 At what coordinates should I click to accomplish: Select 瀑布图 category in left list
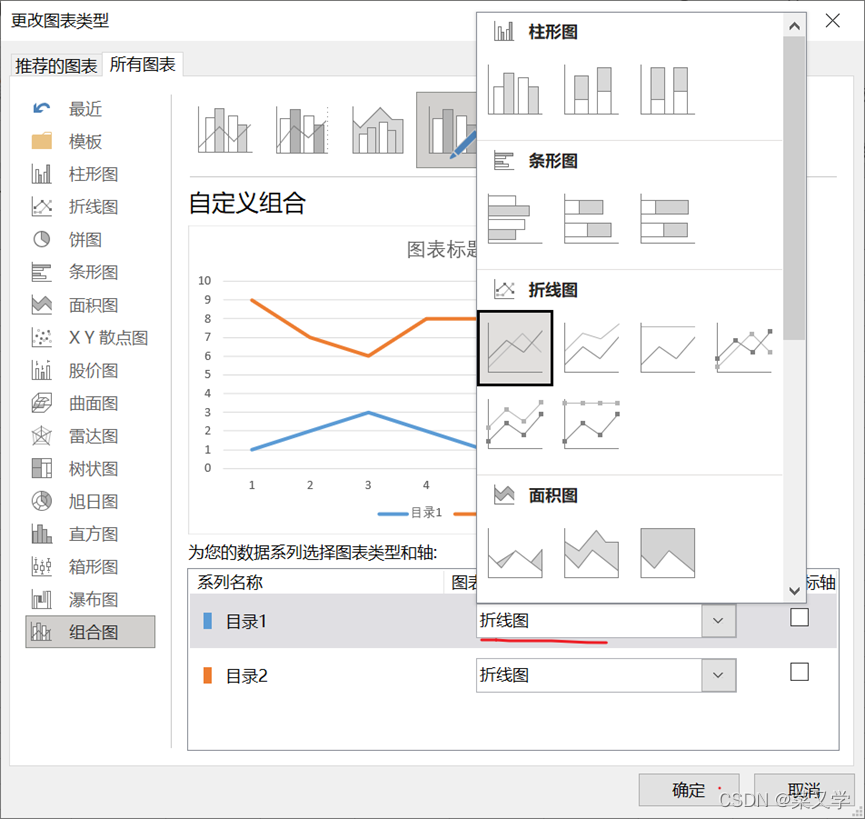(90, 599)
